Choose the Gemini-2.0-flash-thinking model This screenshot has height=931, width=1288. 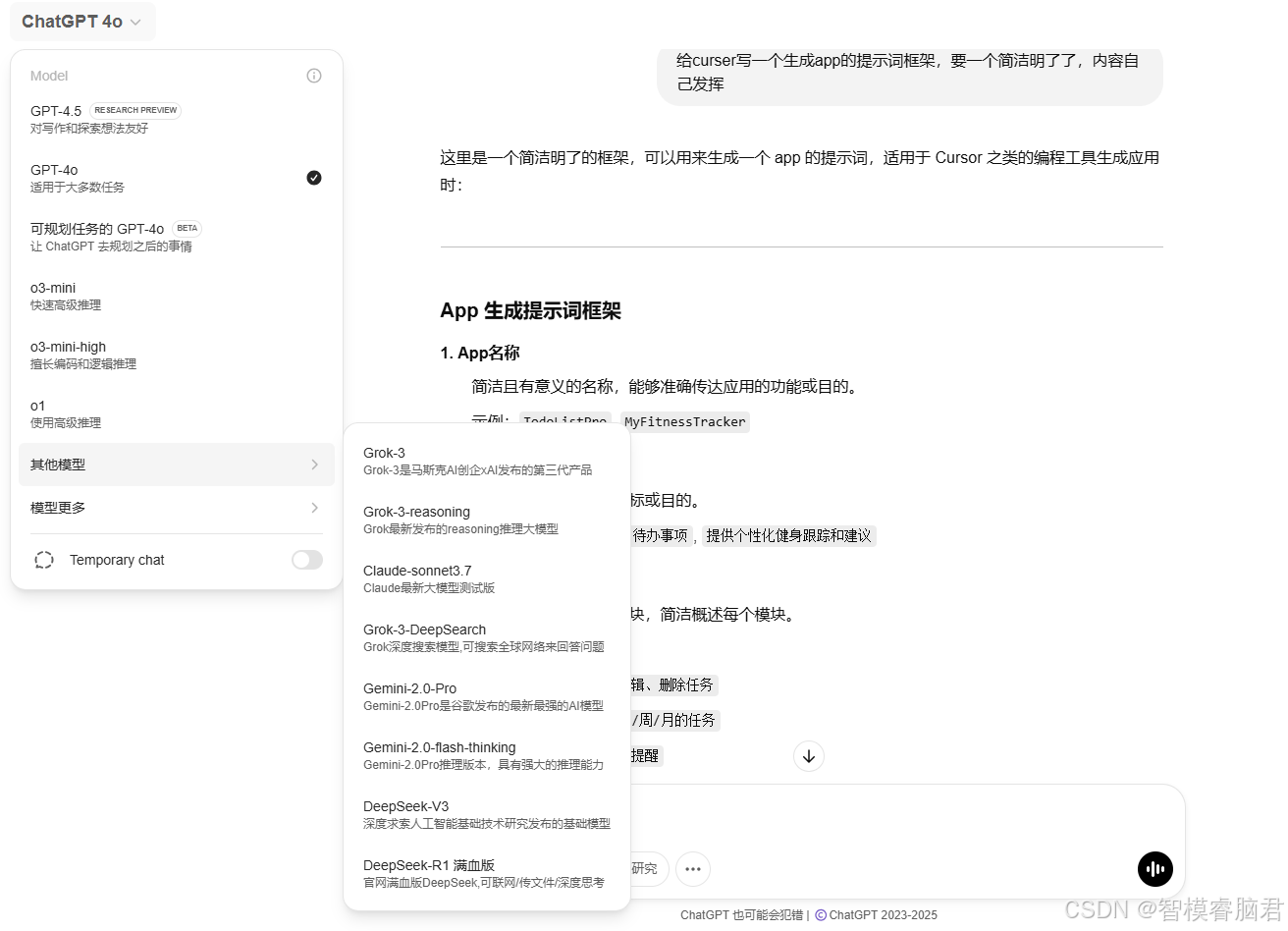[x=487, y=755]
